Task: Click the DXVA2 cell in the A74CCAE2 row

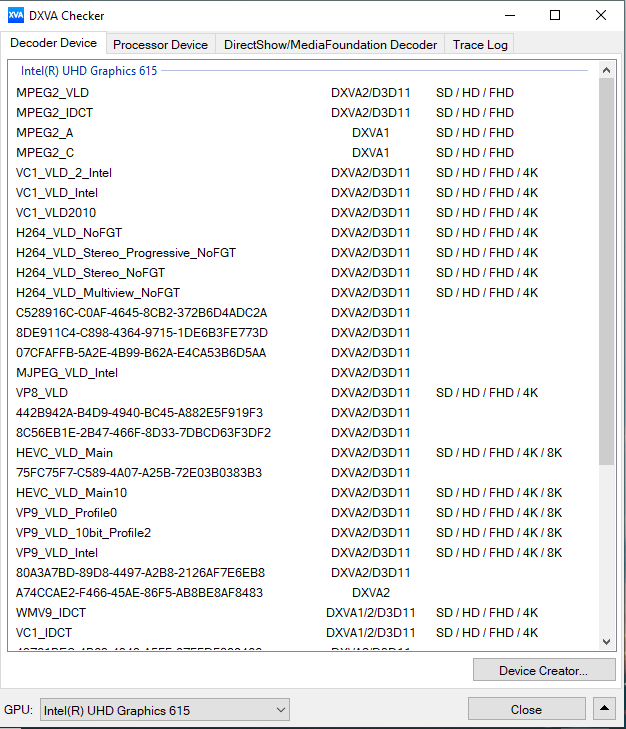Action: coord(371,592)
